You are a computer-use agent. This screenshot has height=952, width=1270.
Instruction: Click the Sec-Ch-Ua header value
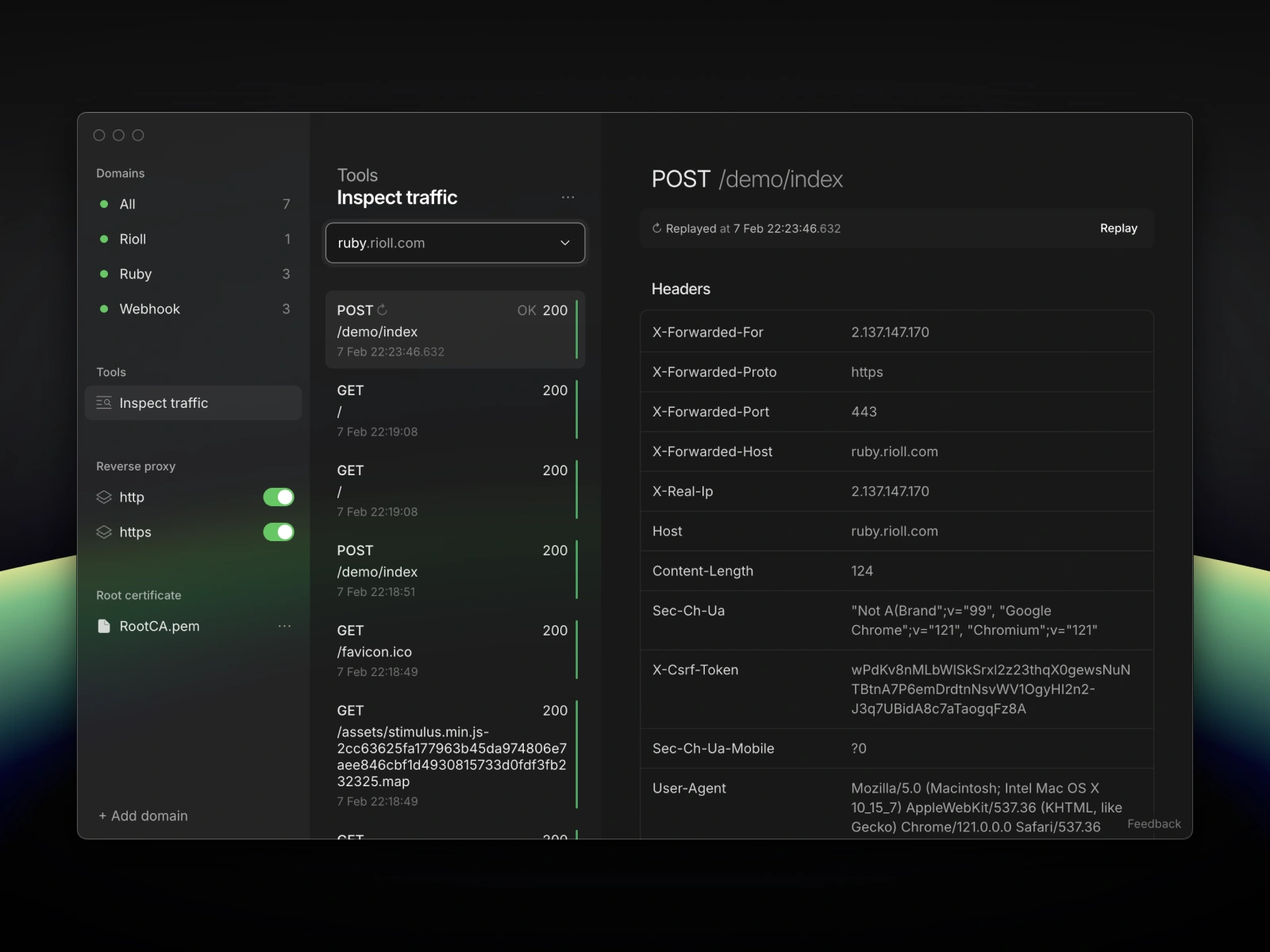[974, 620]
